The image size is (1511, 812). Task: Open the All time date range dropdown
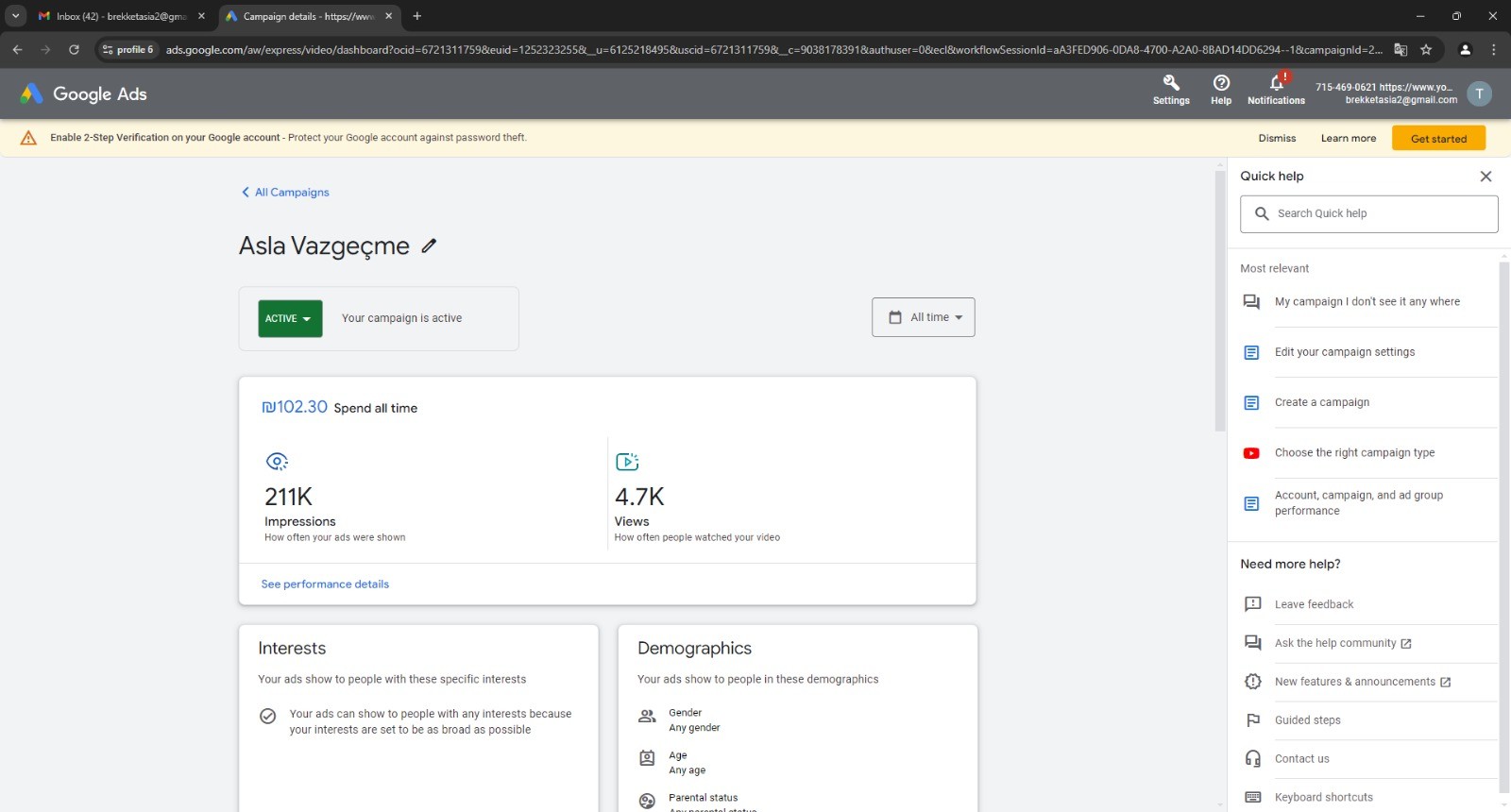tap(924, 317)
